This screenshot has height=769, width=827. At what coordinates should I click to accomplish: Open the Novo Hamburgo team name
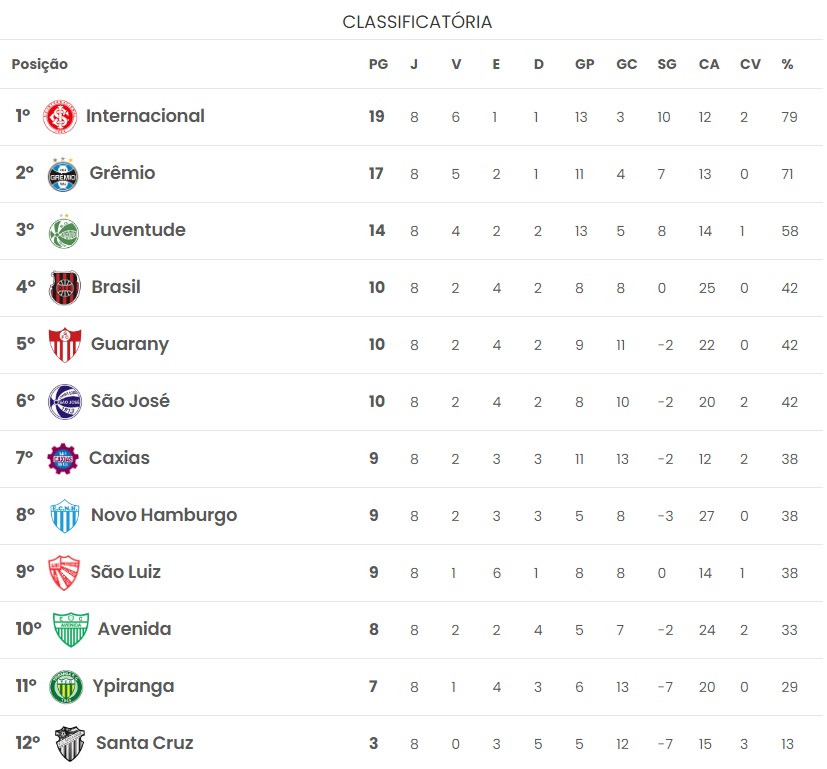click(x=164, y=515)
